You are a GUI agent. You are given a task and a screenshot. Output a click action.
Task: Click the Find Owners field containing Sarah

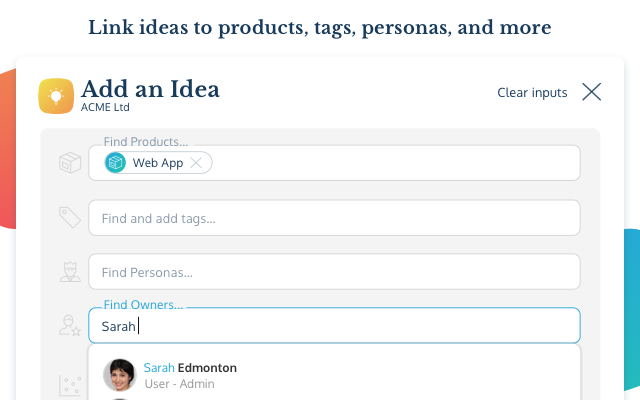[x=334, y=325]
